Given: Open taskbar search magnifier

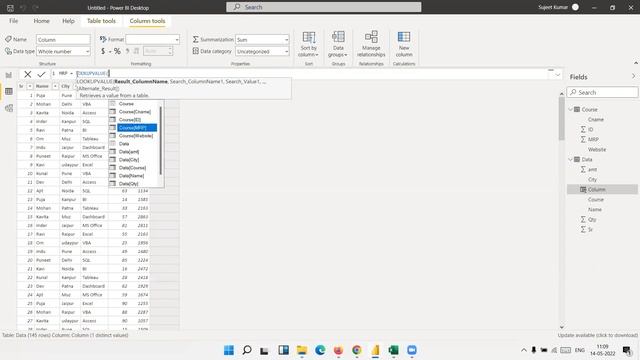Looking at the screenshot, I should [247, 350].
